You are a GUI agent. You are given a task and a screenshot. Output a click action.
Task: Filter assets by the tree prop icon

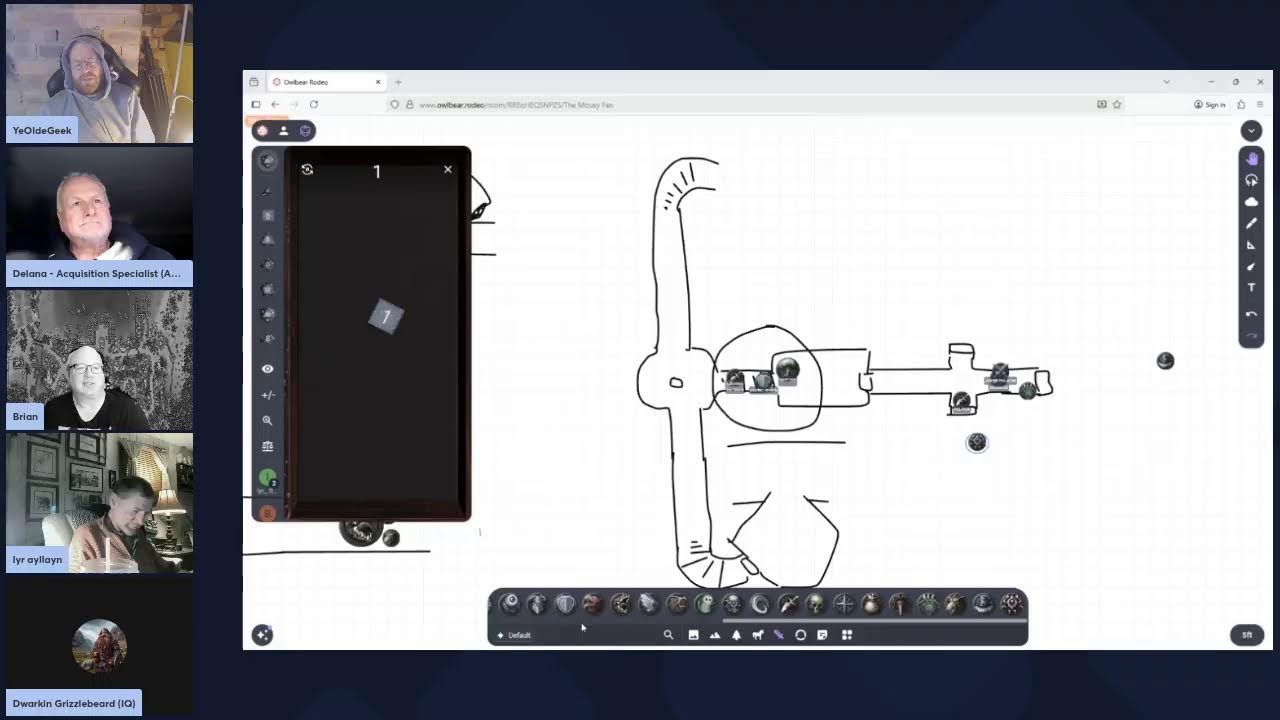737,635
